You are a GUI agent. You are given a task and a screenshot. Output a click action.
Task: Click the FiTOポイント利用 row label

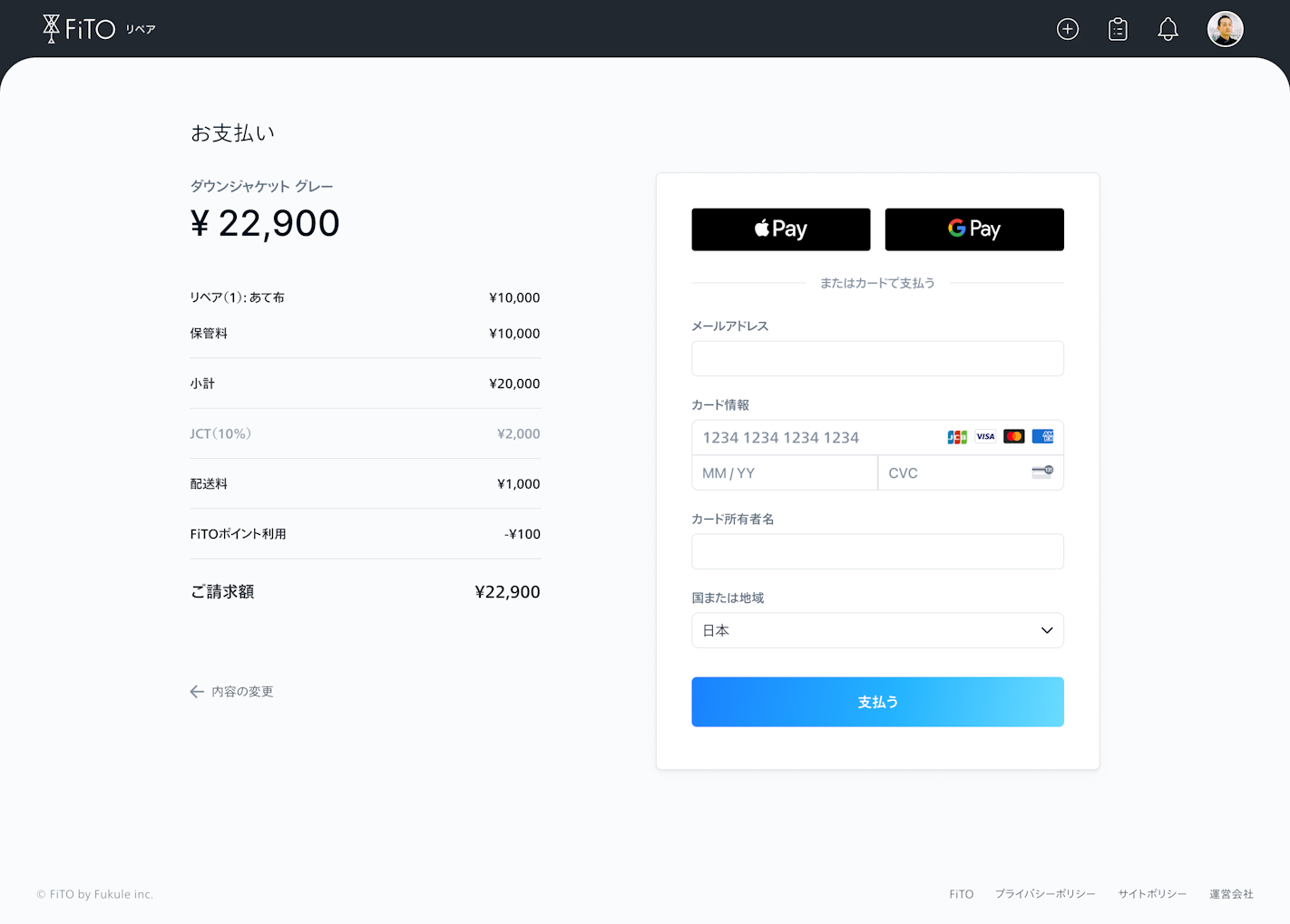(238, 534)
